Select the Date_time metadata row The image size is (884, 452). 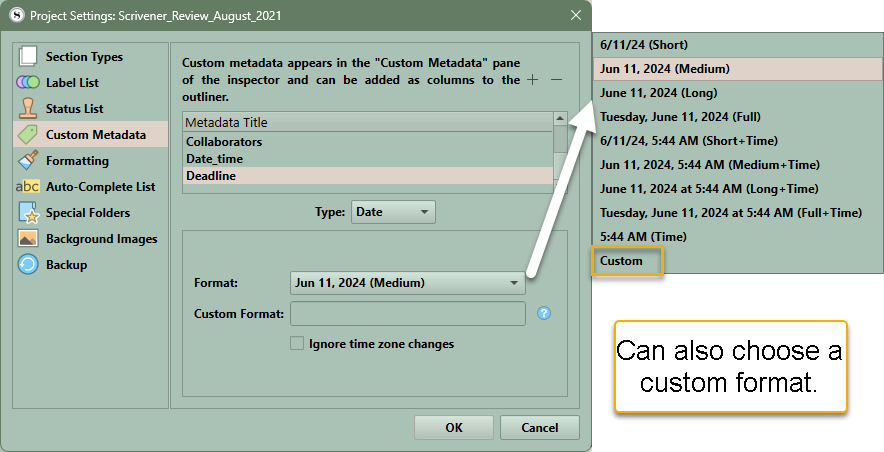368,159
